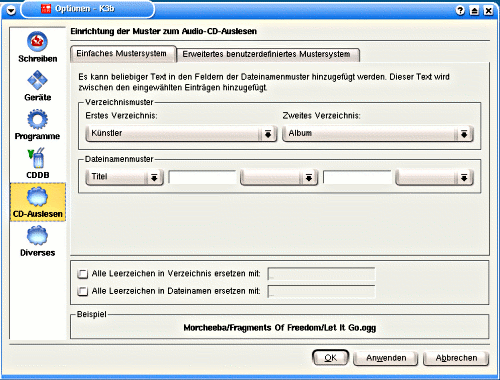Click the Verzeichnis replacement character field
This screenshot has height=380, width=500.
click(321, 274)
